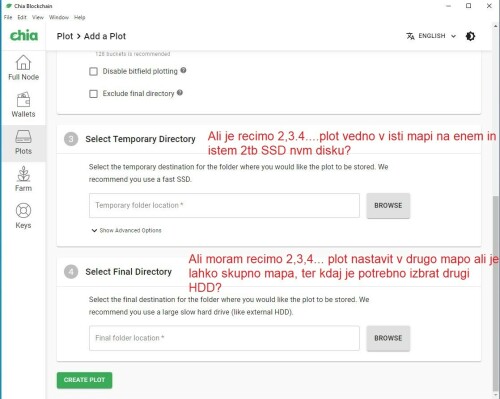500x399 pixels.
Task: Open the Edit menu
Action: click(x=22, y=17)
